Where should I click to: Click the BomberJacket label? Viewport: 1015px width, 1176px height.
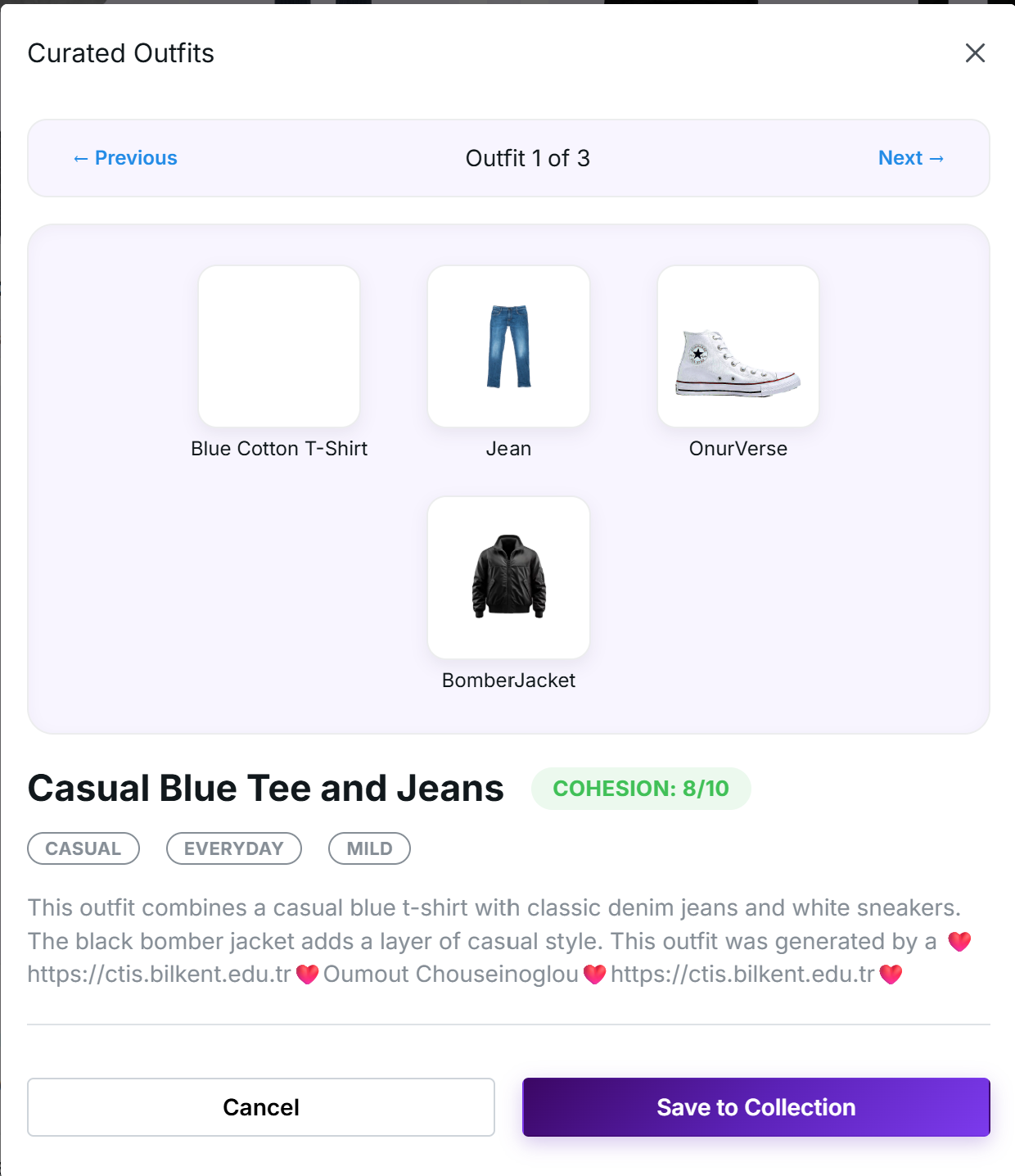508,681
